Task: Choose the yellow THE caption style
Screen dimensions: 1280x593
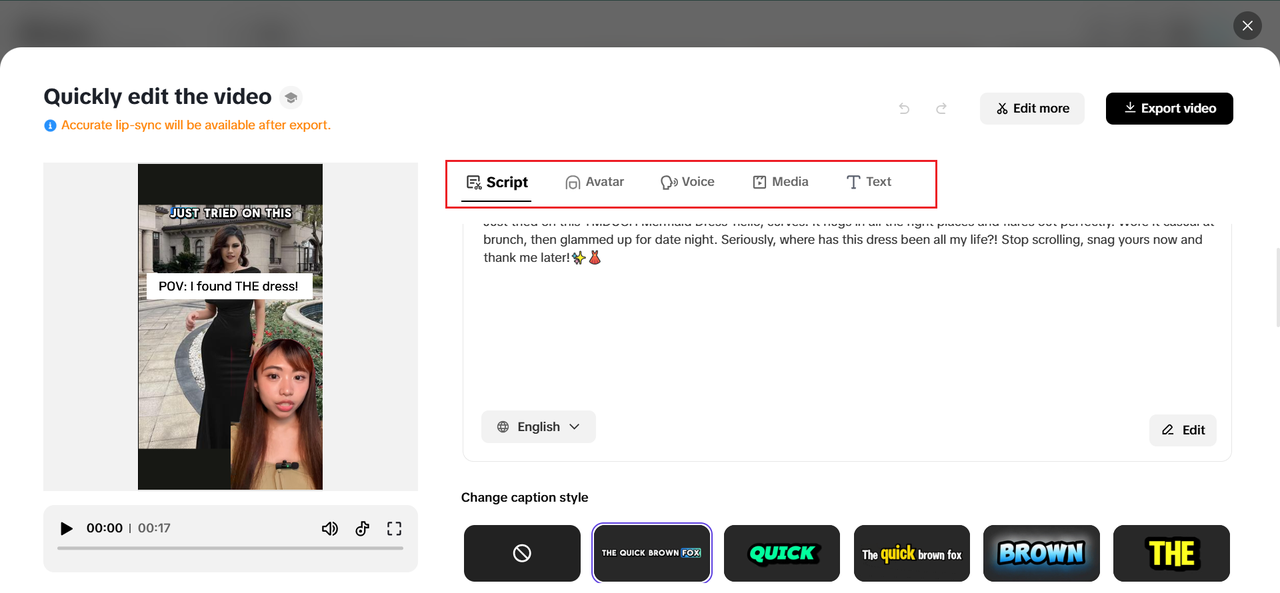Action: point(1171,553)
